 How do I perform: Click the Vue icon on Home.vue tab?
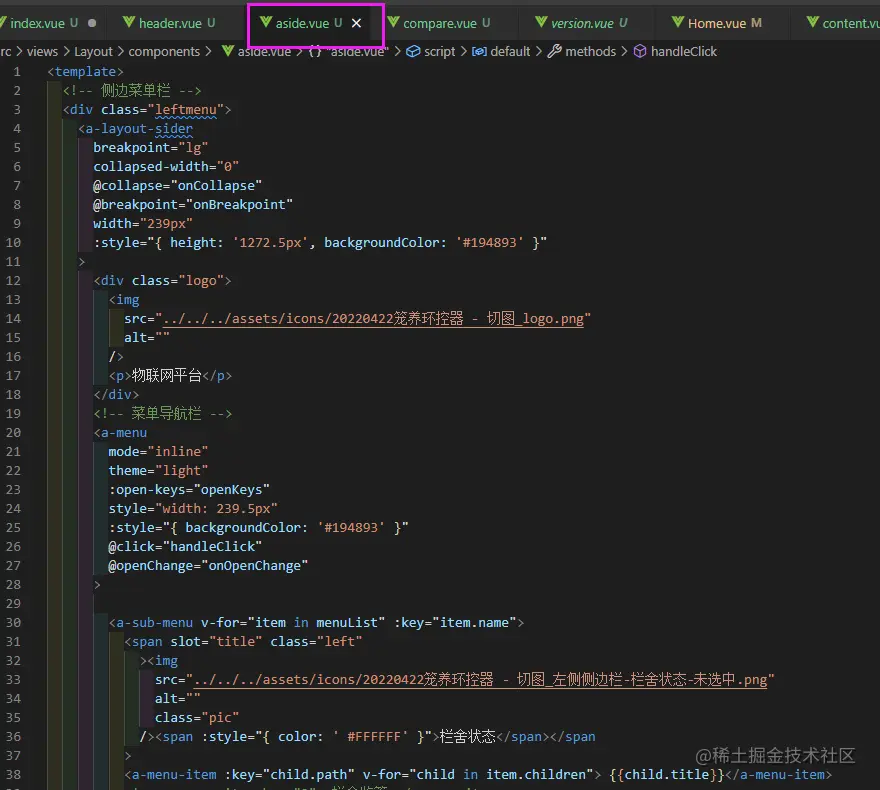tap(678, 22)
